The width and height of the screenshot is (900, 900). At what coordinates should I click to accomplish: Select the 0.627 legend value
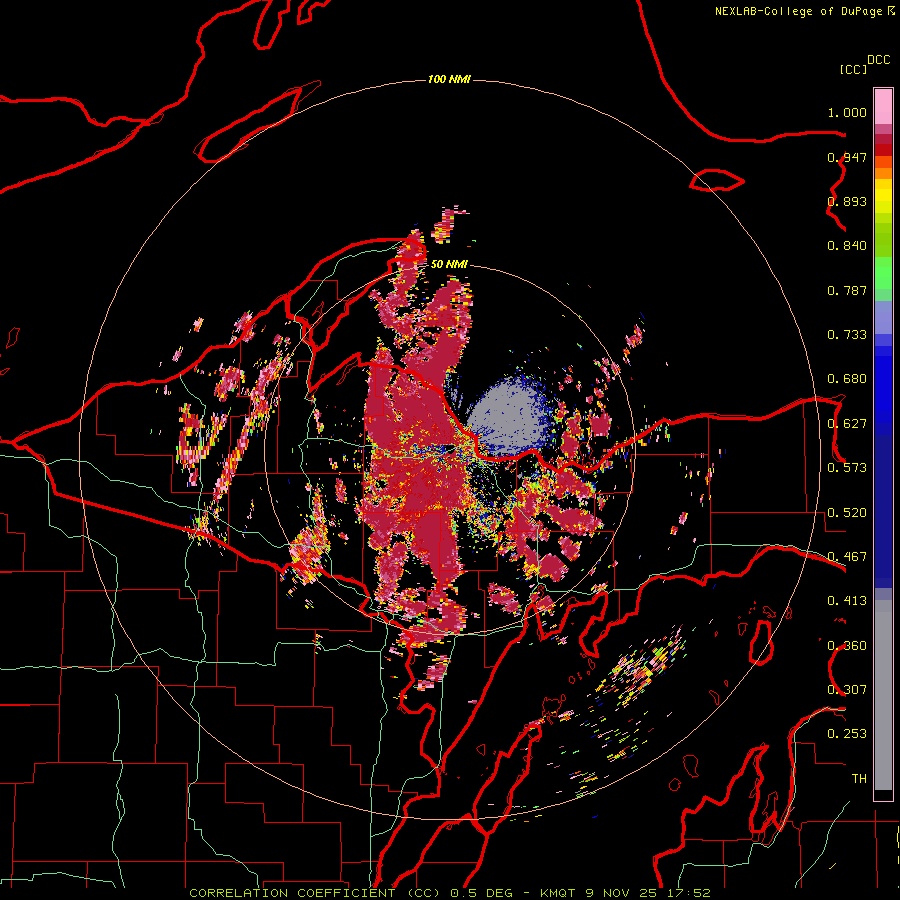[847, 424]
